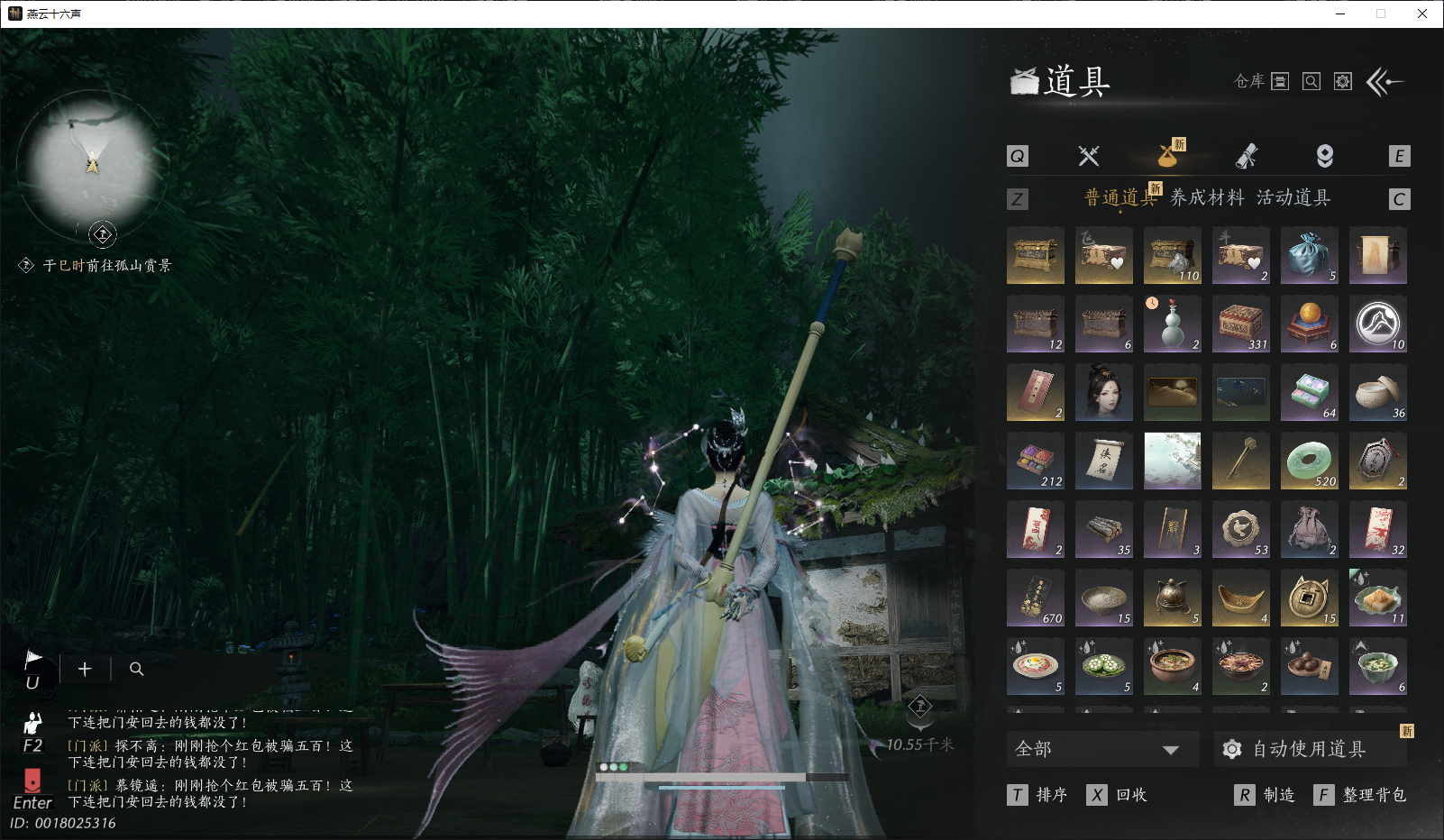
Task: Click the plus icon in chat bar
Action: coord(85,669)
